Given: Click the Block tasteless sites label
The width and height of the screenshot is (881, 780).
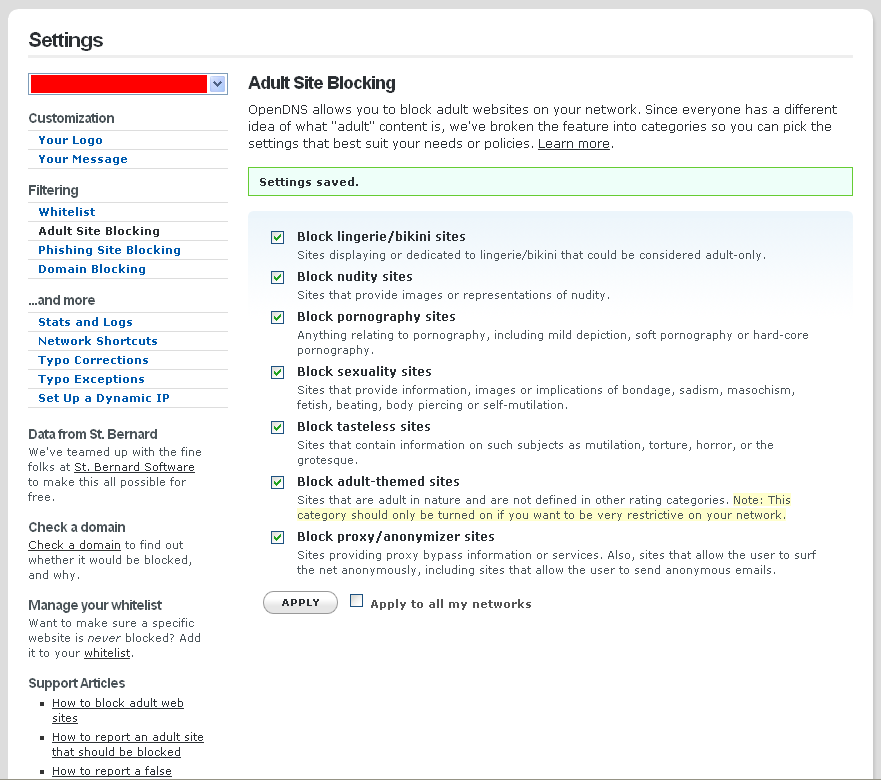Looking at the screenshot, I should (364, 427).
